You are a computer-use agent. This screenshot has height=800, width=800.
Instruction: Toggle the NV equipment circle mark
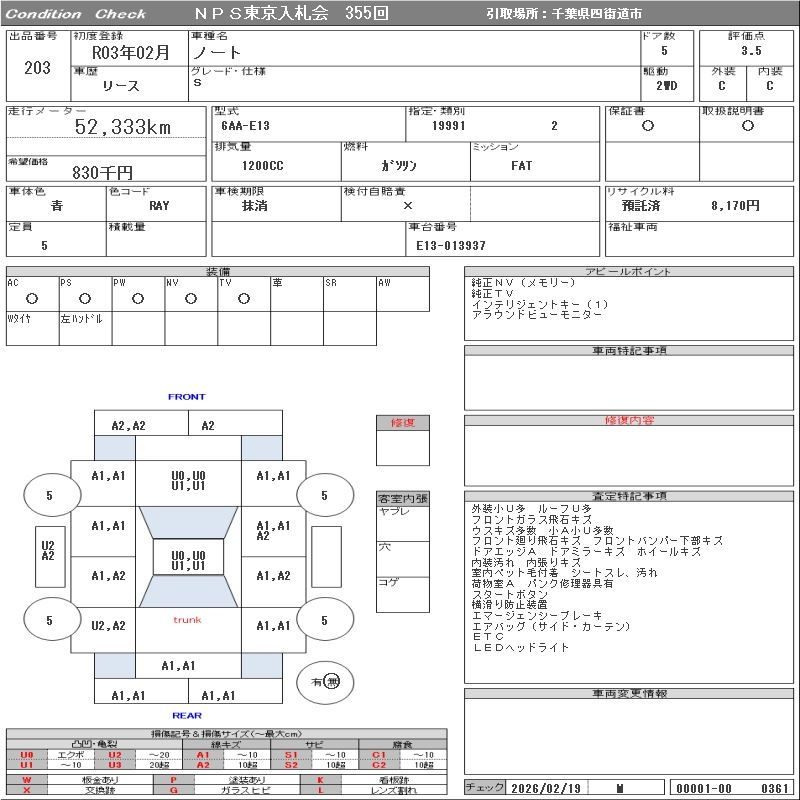[x=190, y=298]
